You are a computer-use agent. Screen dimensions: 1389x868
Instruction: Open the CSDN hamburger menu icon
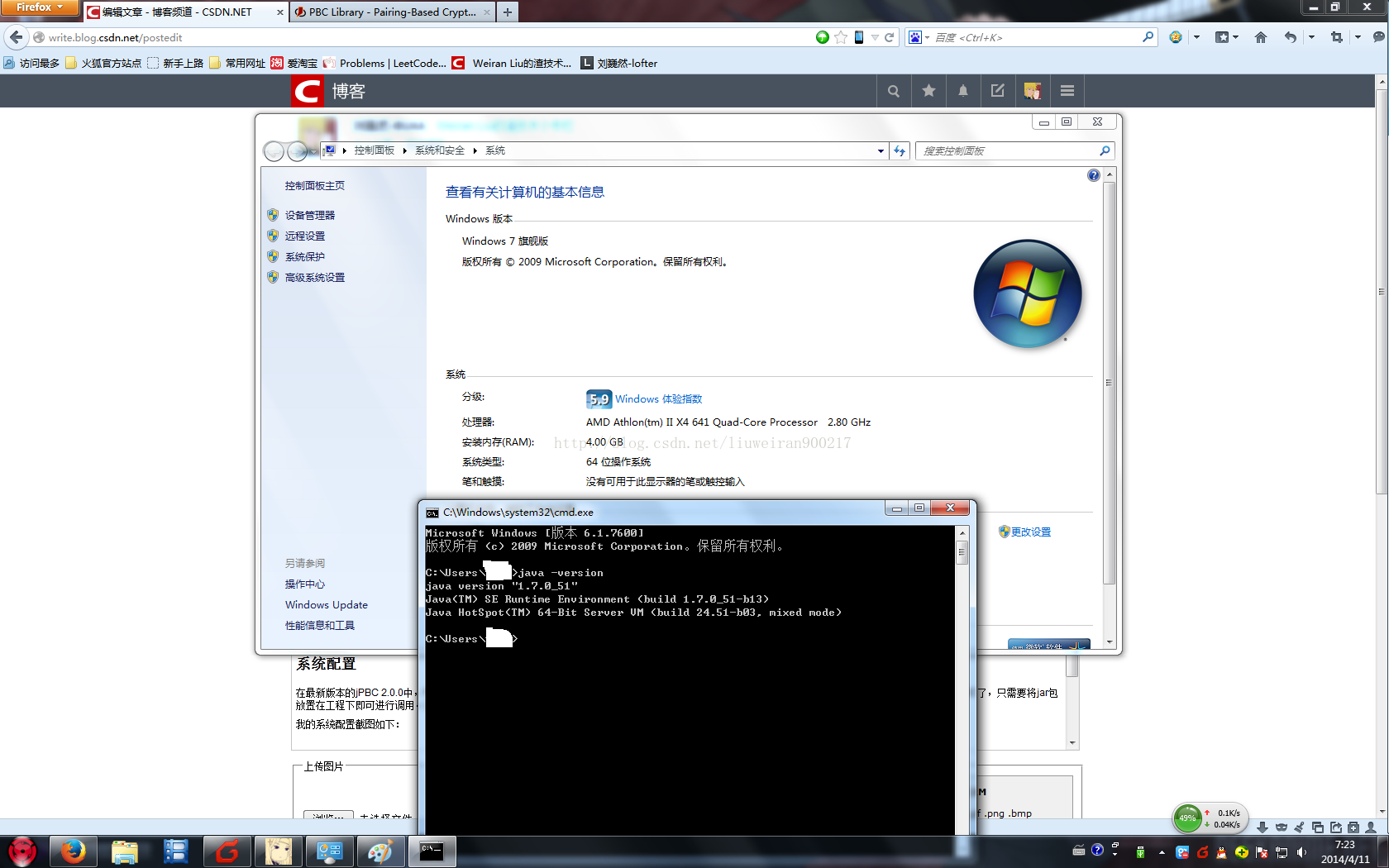click(1067, 91)
